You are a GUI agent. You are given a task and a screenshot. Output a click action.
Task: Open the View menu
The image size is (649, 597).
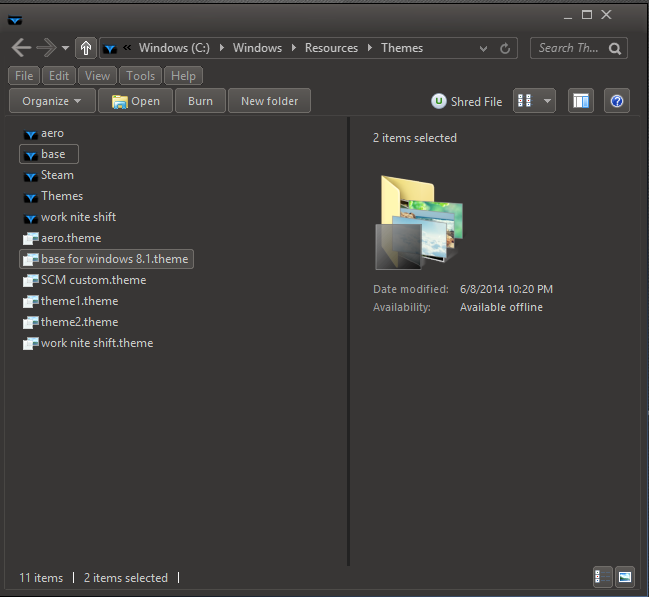(x=97, y=76)
